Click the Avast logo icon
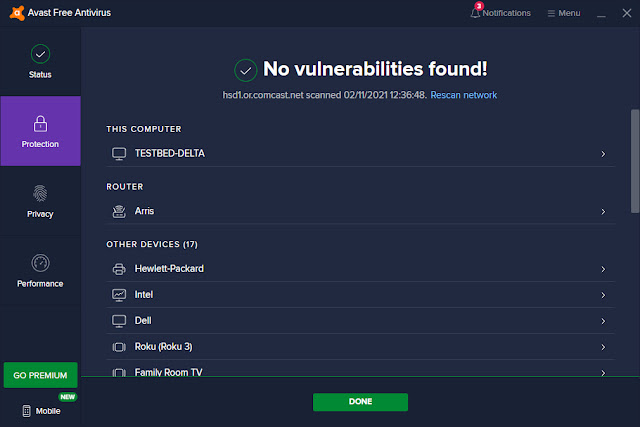 coord(17,13)
